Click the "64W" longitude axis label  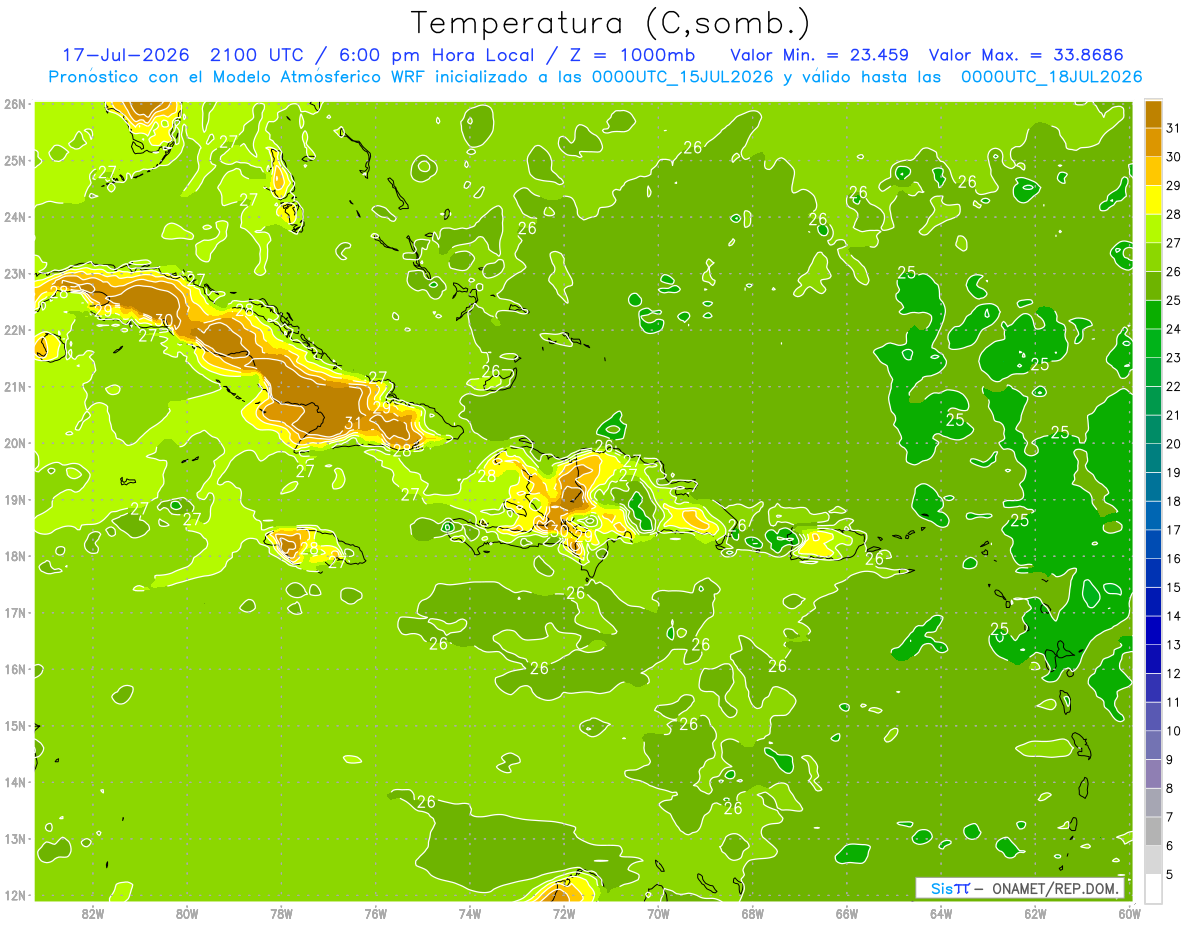[941, 913]
